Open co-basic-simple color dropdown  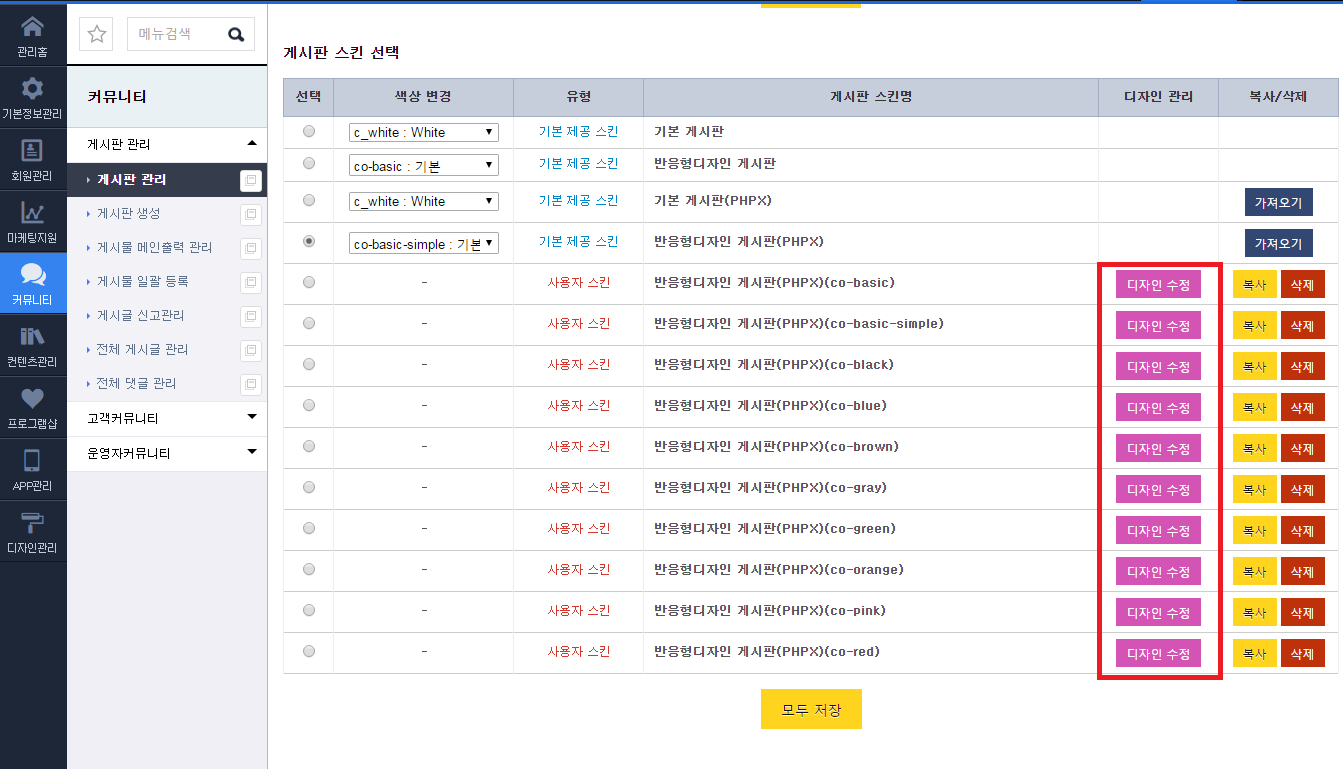(424, 243)
